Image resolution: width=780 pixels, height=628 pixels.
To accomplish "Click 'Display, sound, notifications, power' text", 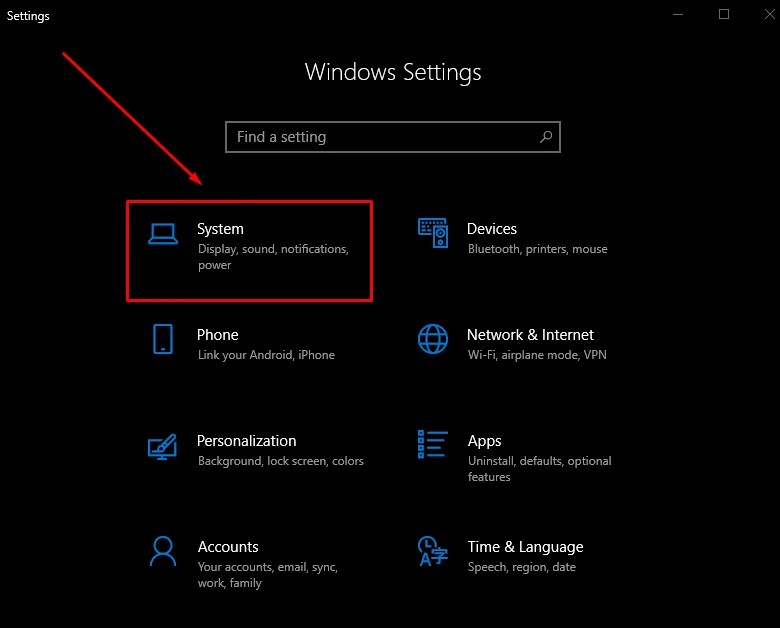I will click(273, 257).
